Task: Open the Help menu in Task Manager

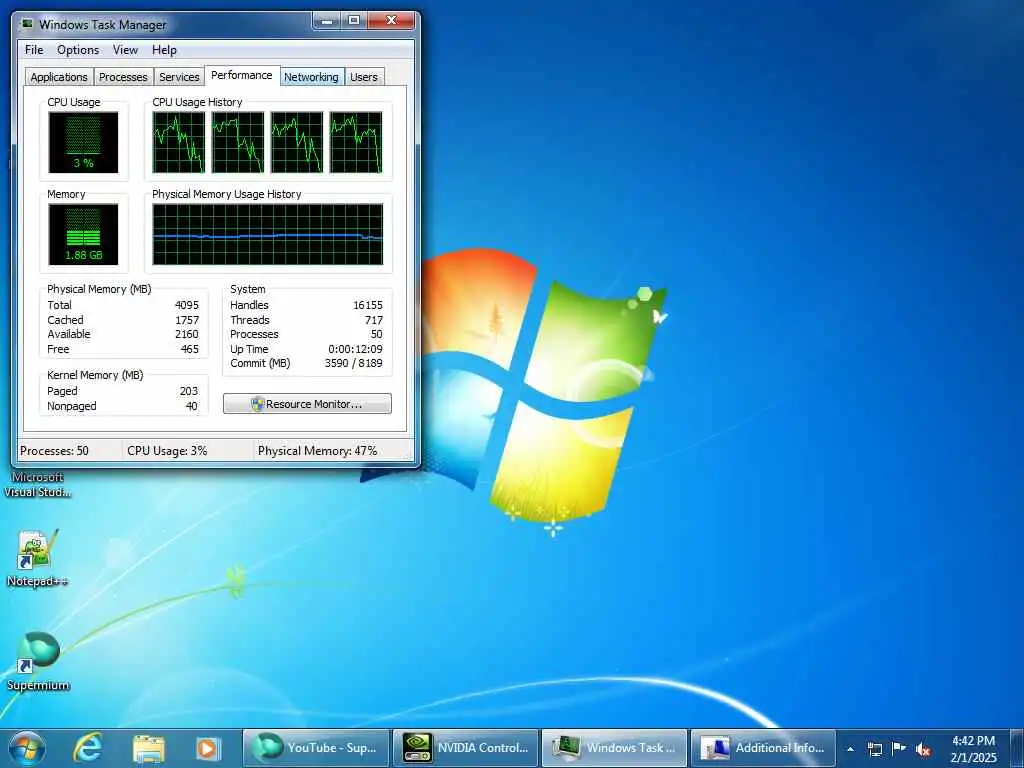Action: (x=165, y=50)
